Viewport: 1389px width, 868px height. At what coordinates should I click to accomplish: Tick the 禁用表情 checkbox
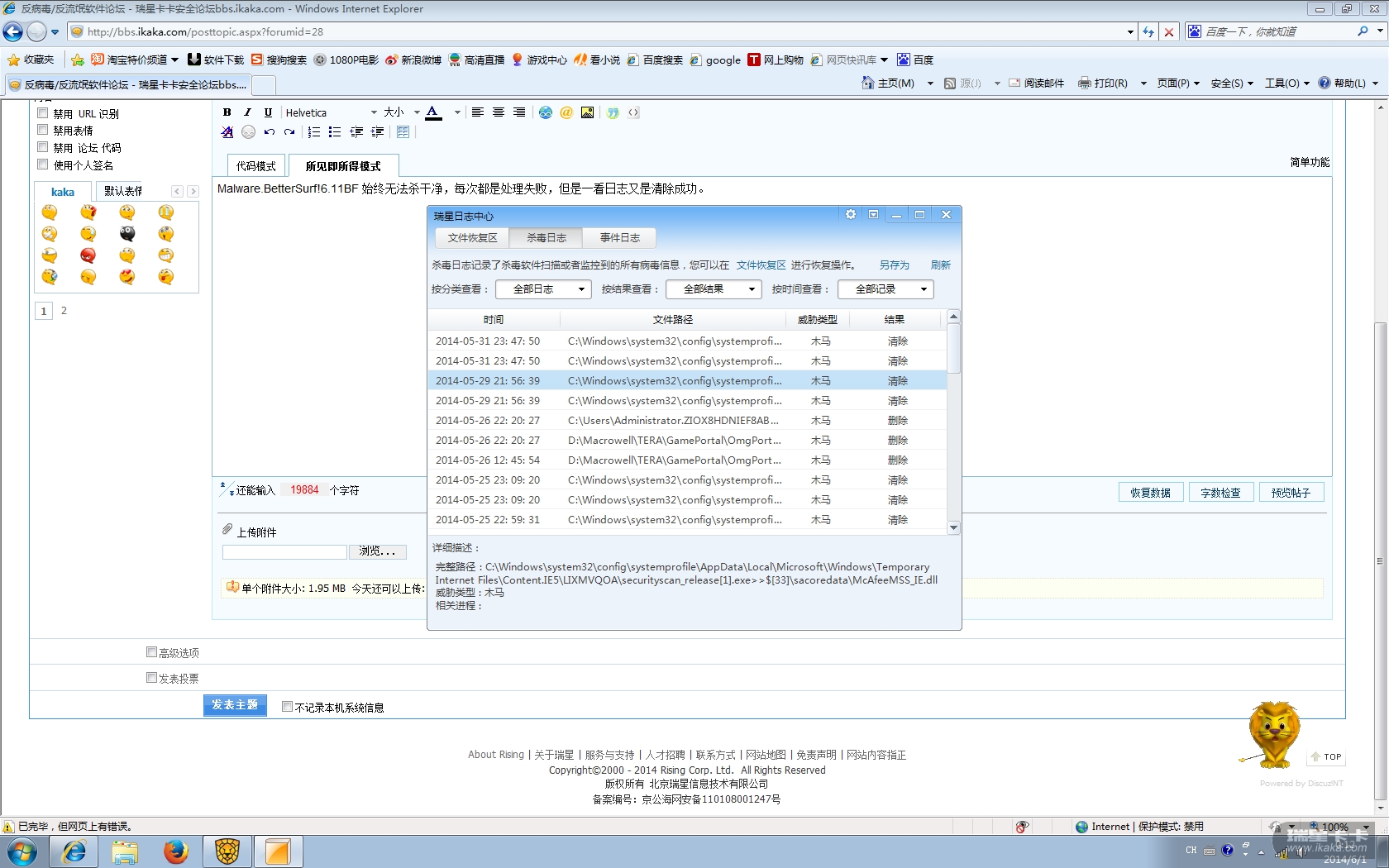[x=43, y=130]
